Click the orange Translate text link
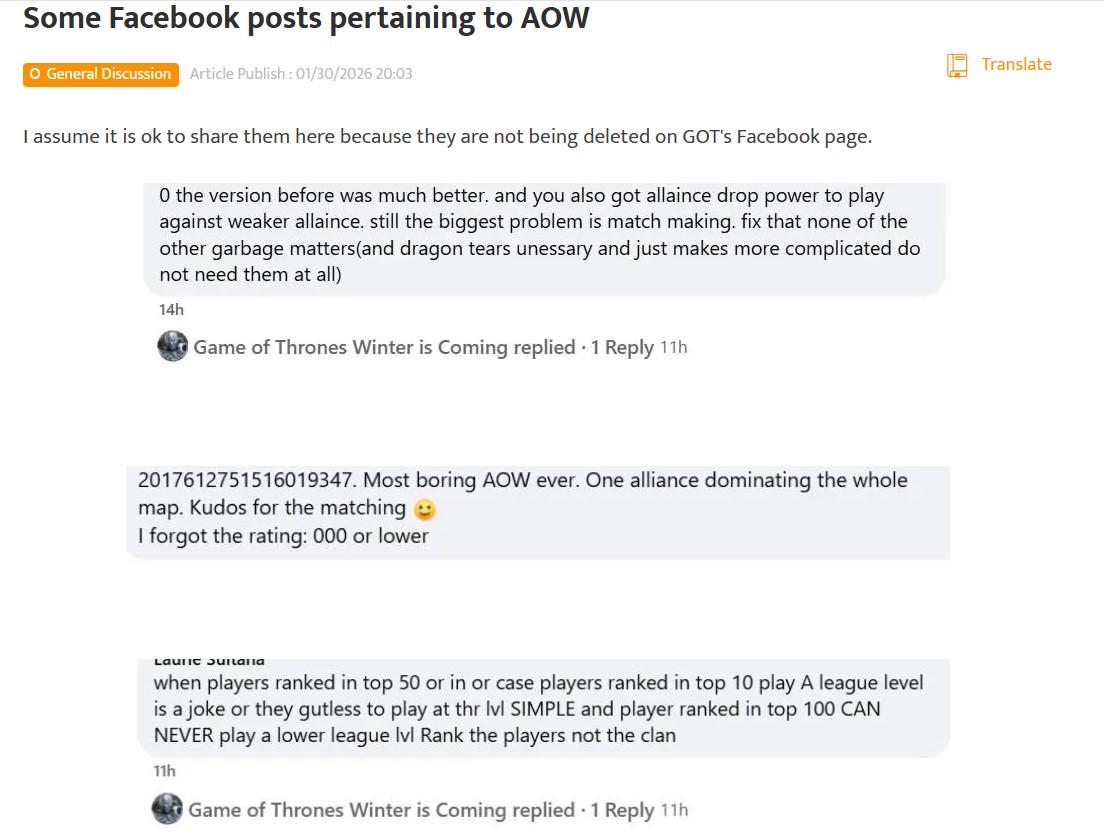 click(x=1016, y=64)
